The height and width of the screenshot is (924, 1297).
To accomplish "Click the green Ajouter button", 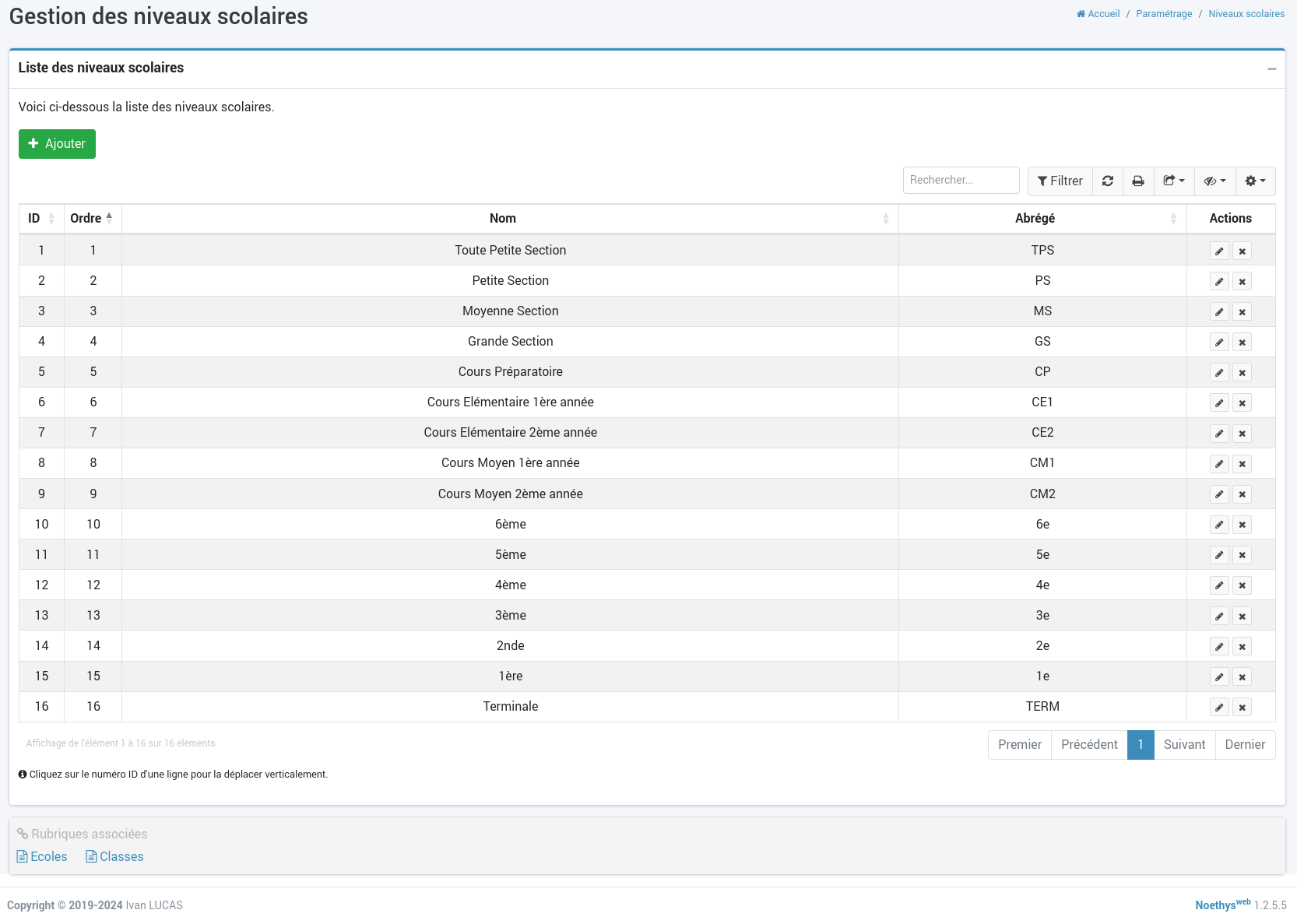I will coord(57,144).
